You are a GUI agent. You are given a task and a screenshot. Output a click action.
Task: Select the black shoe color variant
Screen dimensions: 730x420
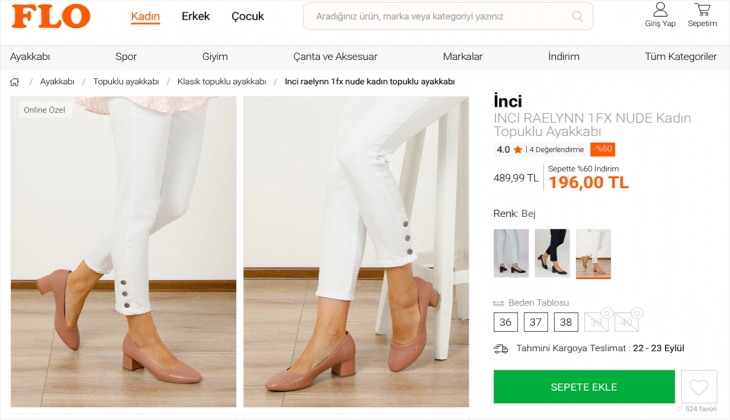coord(552,253)
